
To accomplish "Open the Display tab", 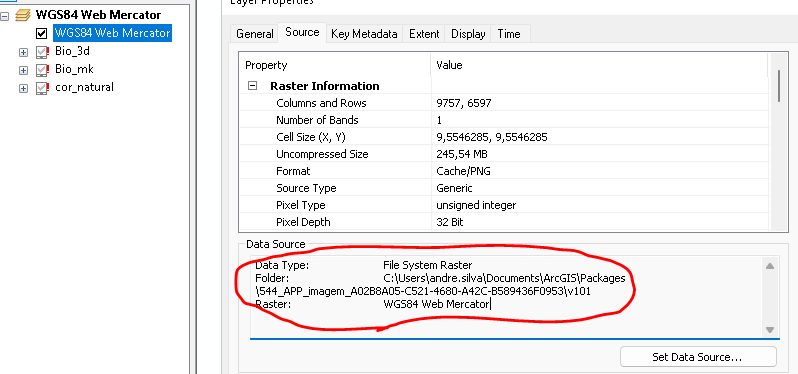I will 468,34.
